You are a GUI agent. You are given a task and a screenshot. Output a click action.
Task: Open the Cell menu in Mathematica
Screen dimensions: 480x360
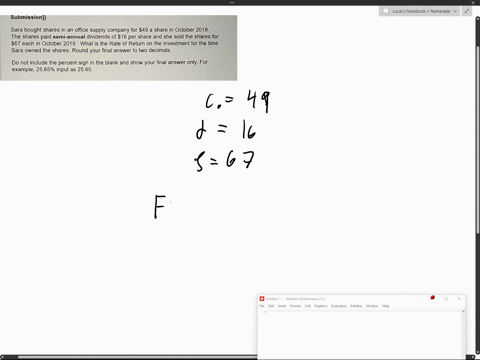point(307,306)
